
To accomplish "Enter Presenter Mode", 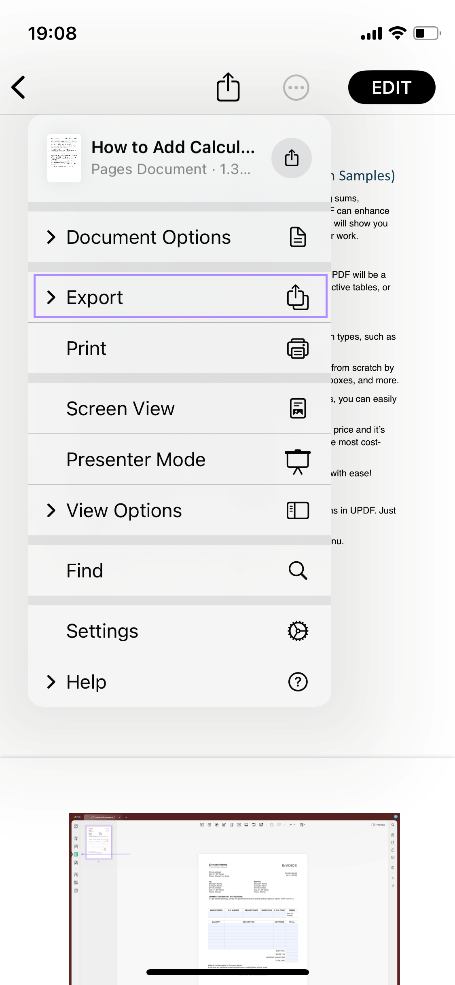I will click(179, 459).
